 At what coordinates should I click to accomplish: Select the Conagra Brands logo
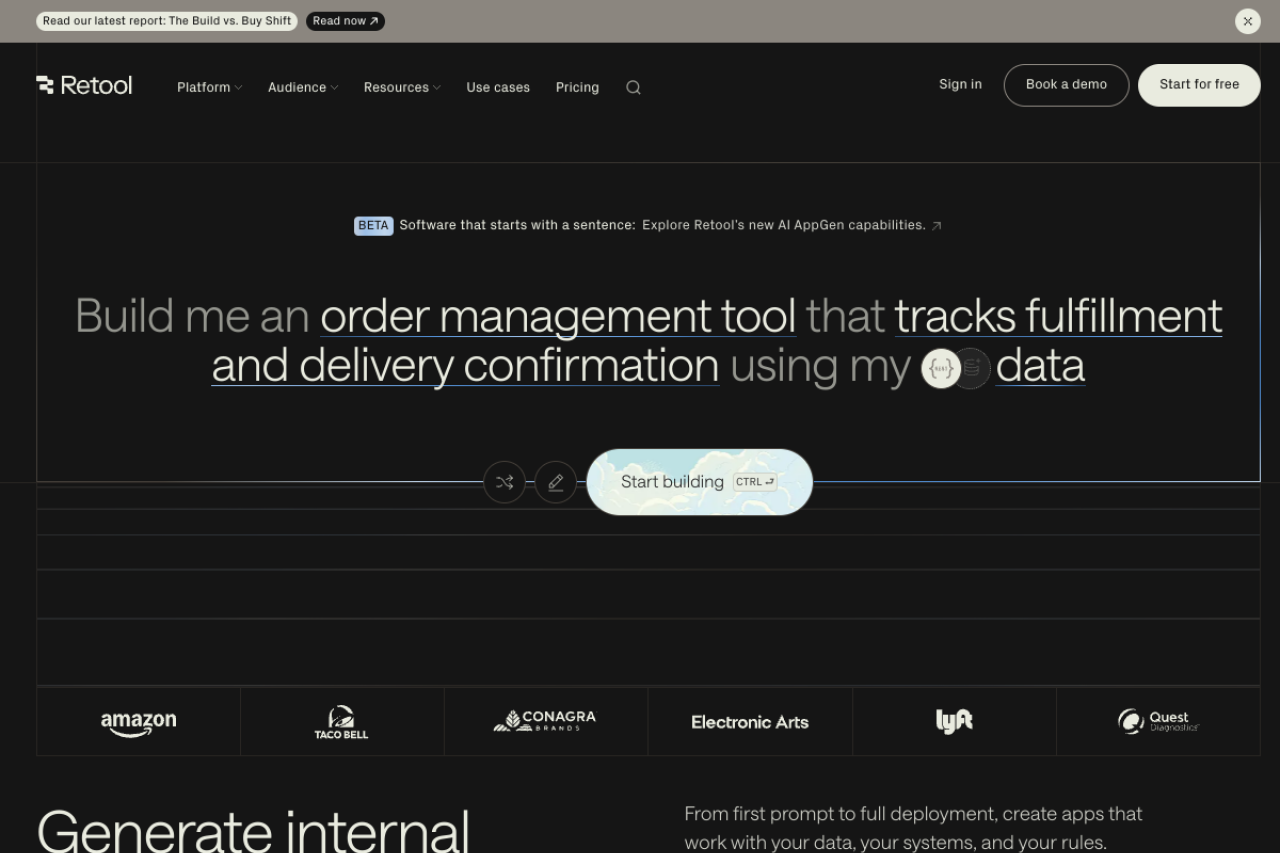(546, 721)
